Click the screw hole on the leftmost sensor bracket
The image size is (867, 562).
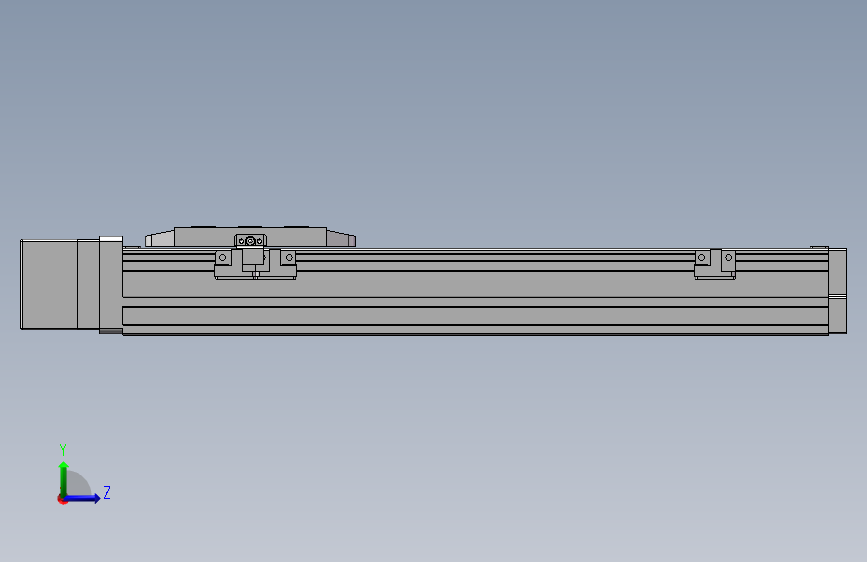pos(222,257)
